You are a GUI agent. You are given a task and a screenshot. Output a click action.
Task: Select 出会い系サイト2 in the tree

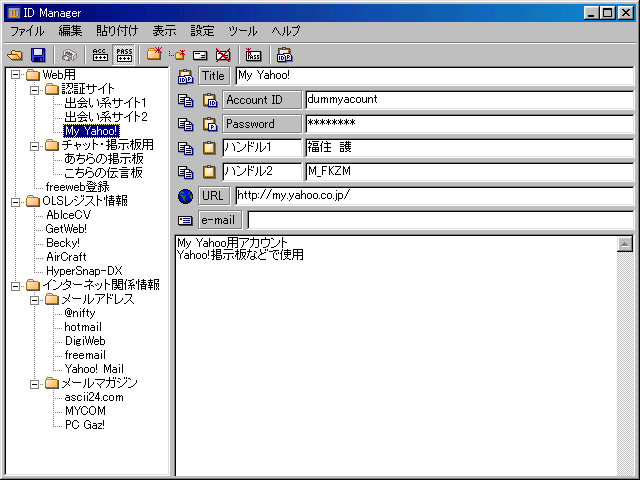click(x=106, y=117)
